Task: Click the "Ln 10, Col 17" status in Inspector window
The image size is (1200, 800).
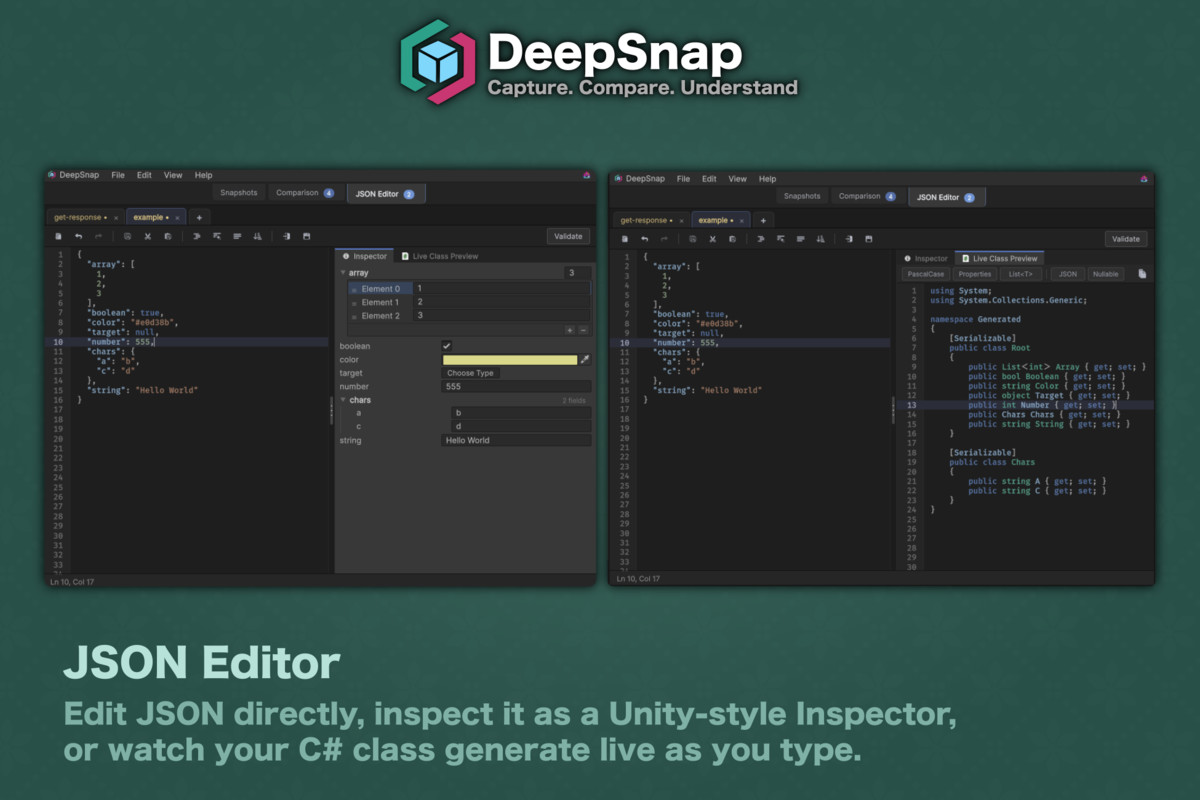Action: click(x=73, y=580)
